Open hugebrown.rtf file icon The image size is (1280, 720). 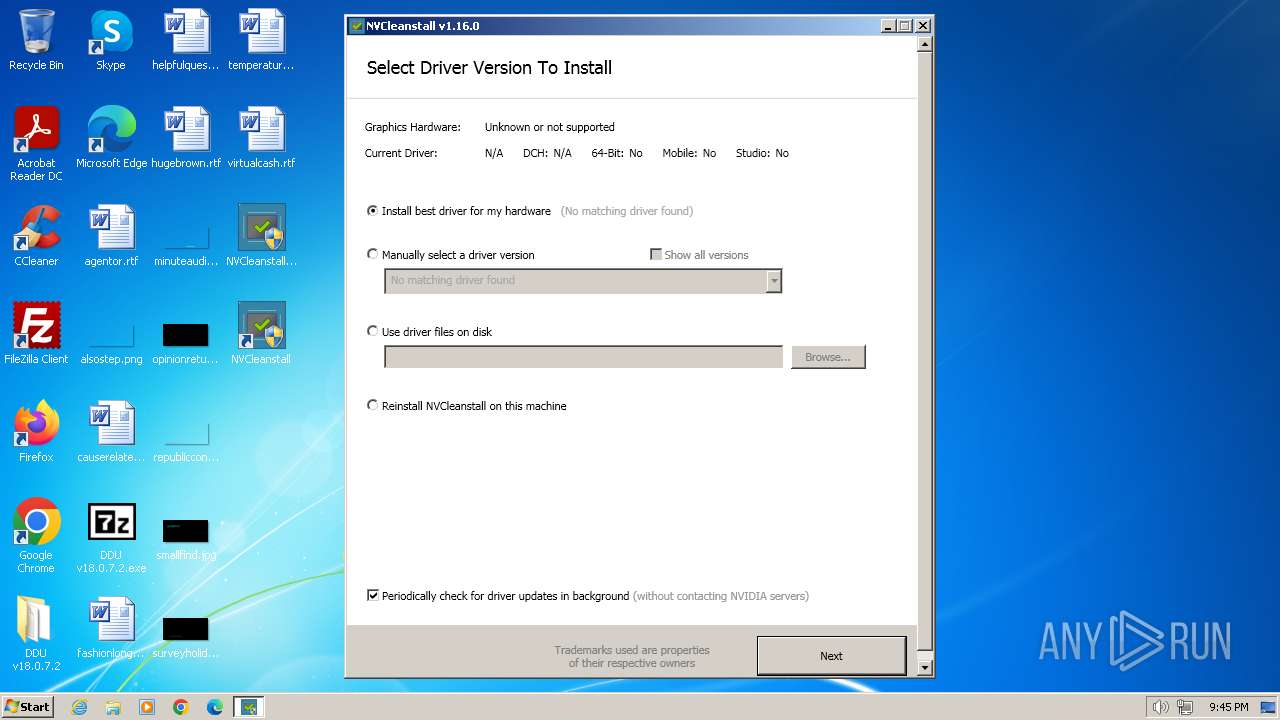click(x=186, y=138)
